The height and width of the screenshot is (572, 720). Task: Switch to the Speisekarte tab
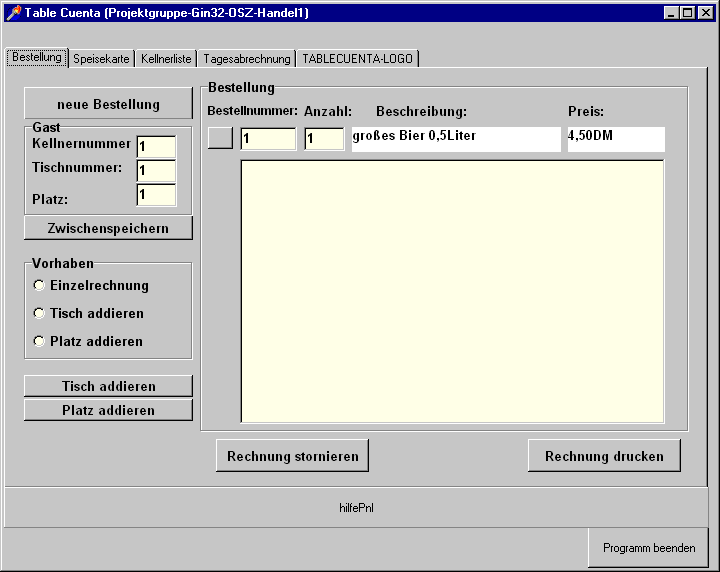click(x=101, y=59)
